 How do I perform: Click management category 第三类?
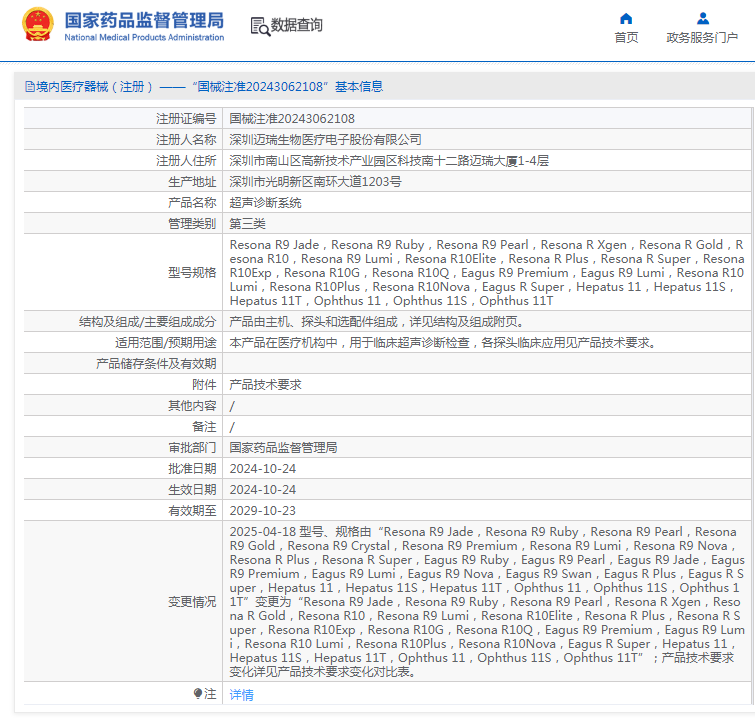247,223
